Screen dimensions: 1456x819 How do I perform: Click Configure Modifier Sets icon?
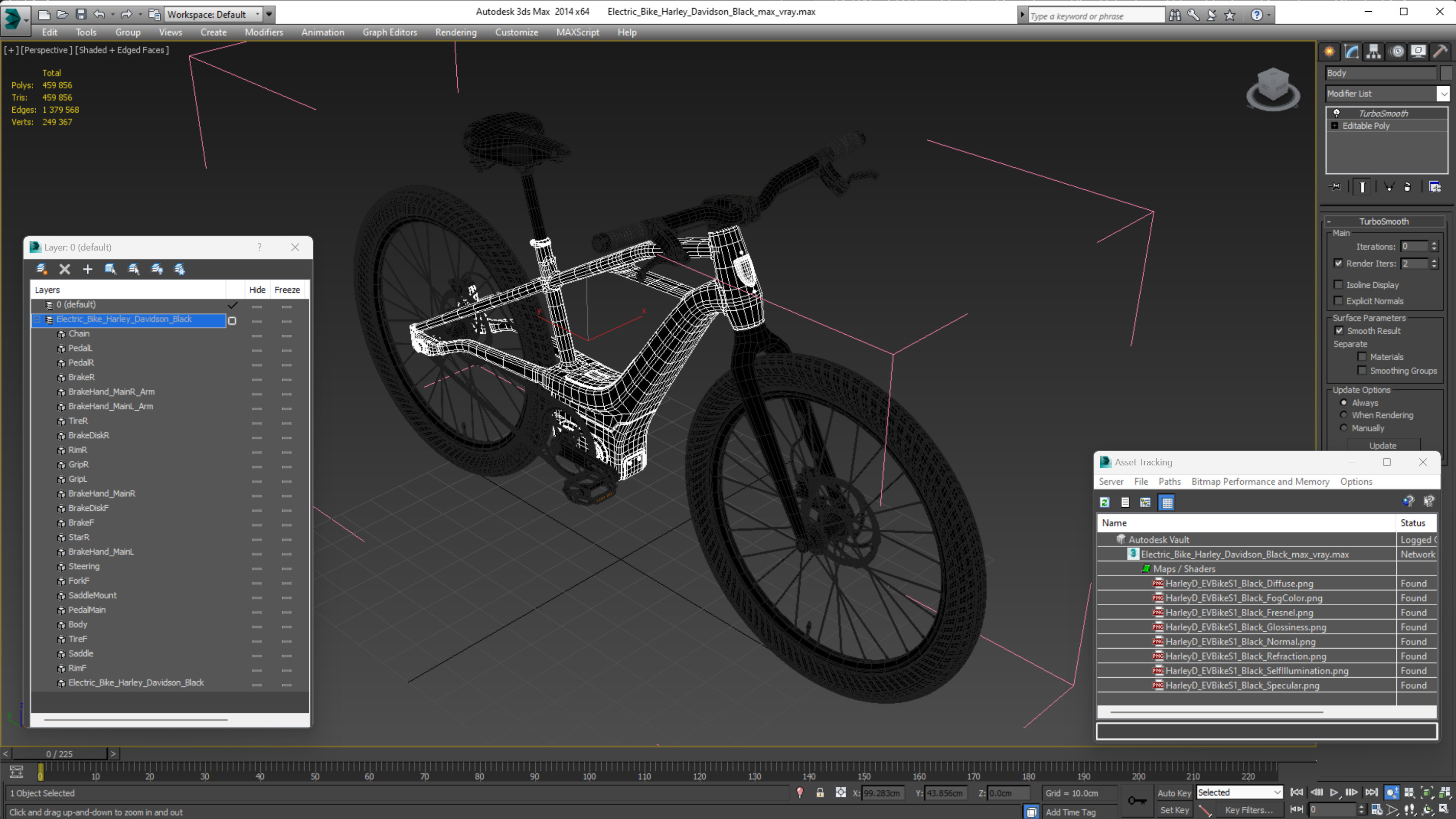tap(1435, 187)
